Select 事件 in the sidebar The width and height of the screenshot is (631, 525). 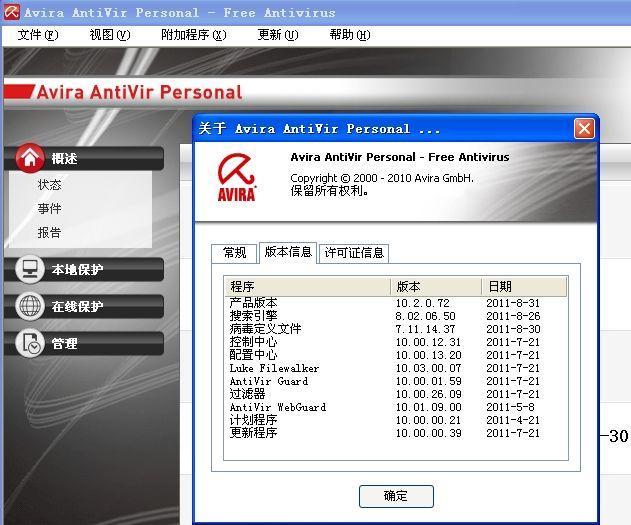(x=50, y=209)
